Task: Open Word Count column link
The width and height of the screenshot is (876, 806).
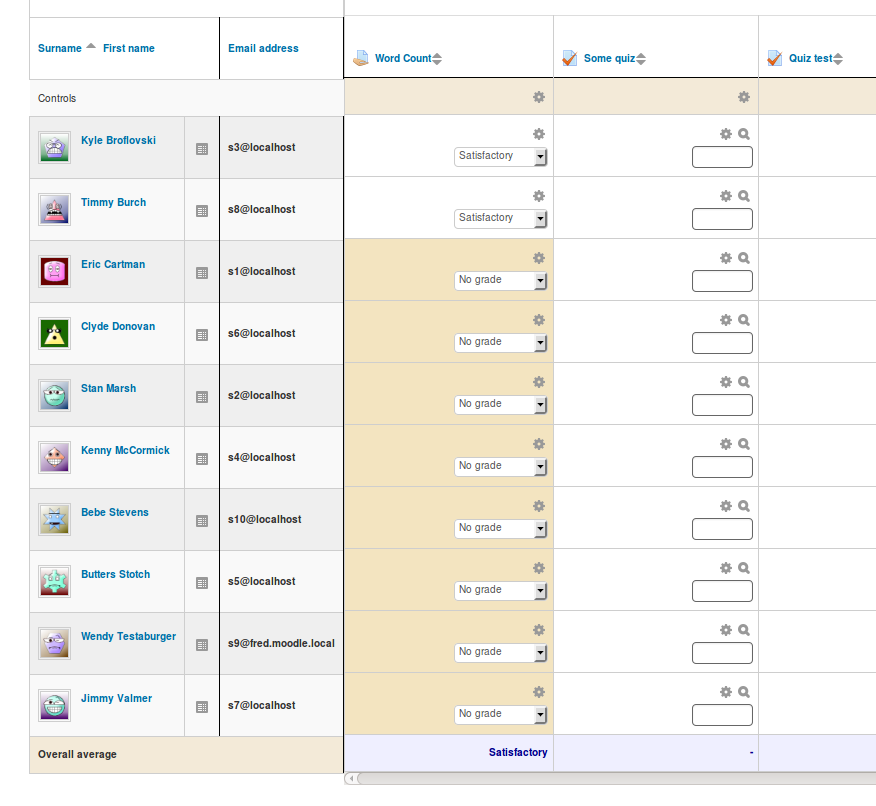Action: click(403, 58)
